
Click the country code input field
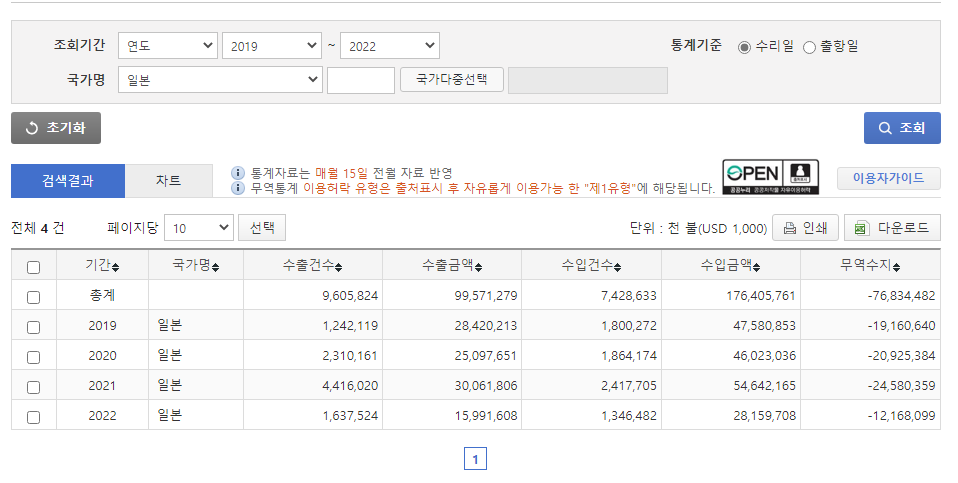[x=361, y=80]
